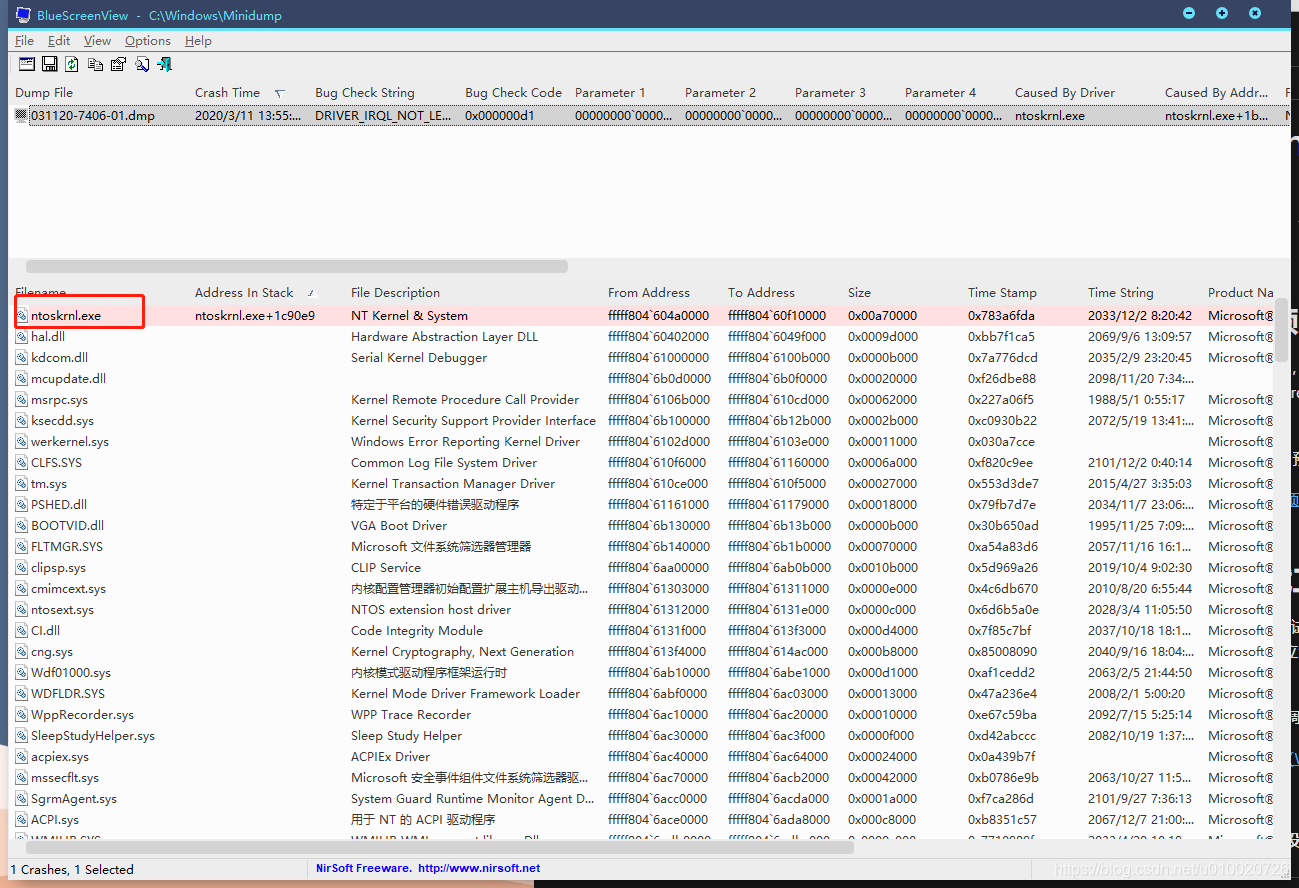Open the View menu
The width and height of the screenshot is (1299, 888).
coord(97,41)
